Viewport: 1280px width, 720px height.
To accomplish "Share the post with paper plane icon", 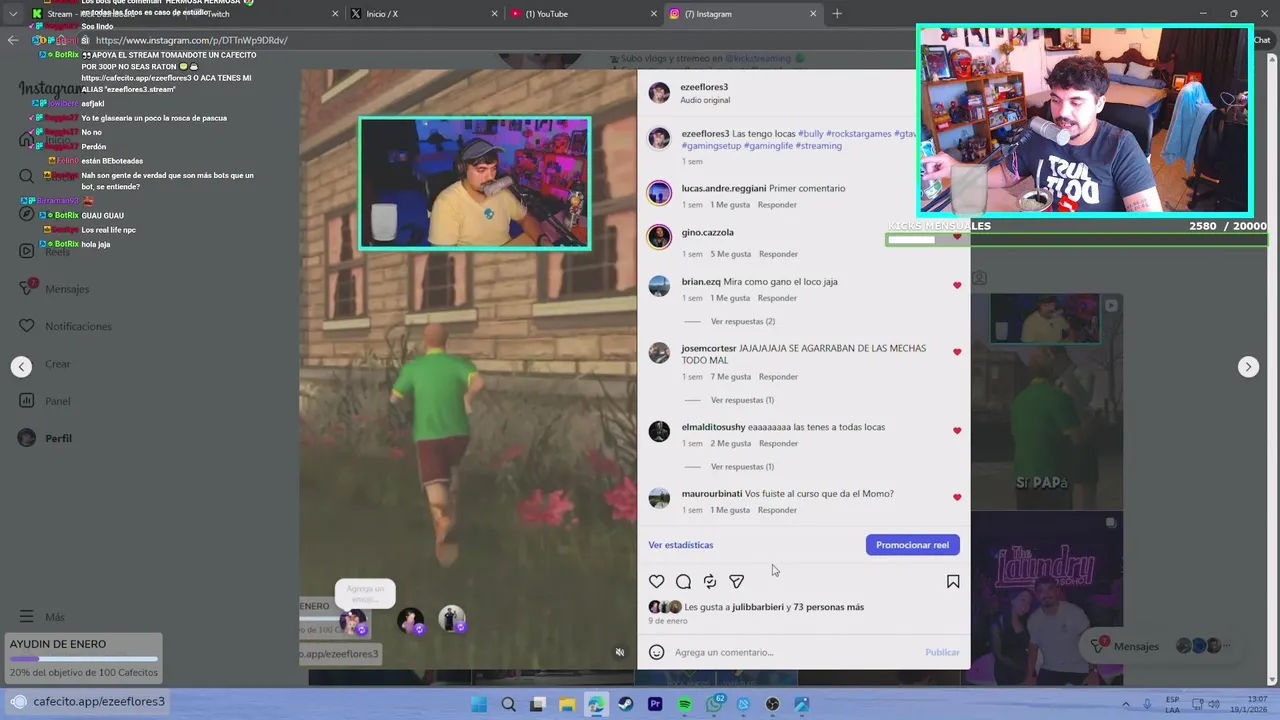I will 736,581.
